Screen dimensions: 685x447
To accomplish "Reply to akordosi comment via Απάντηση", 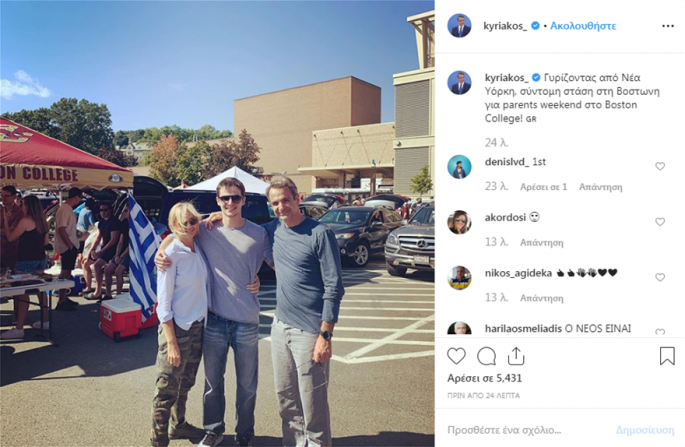I will (542, 243).
